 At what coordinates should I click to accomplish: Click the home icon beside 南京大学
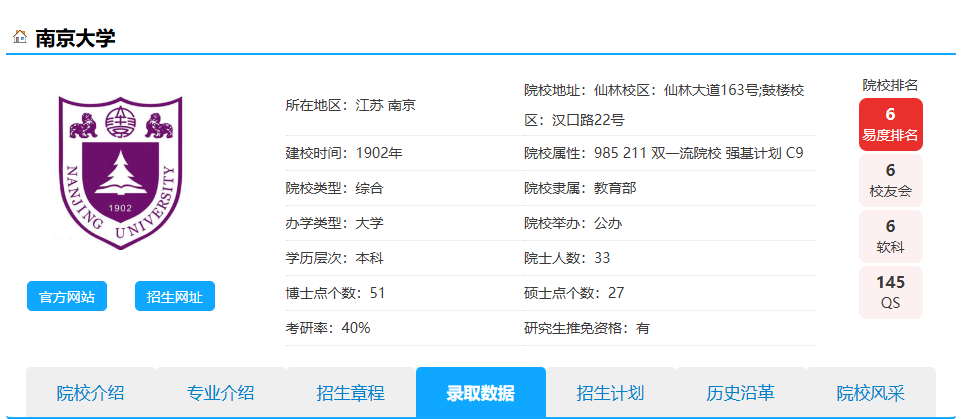(19, 38)
